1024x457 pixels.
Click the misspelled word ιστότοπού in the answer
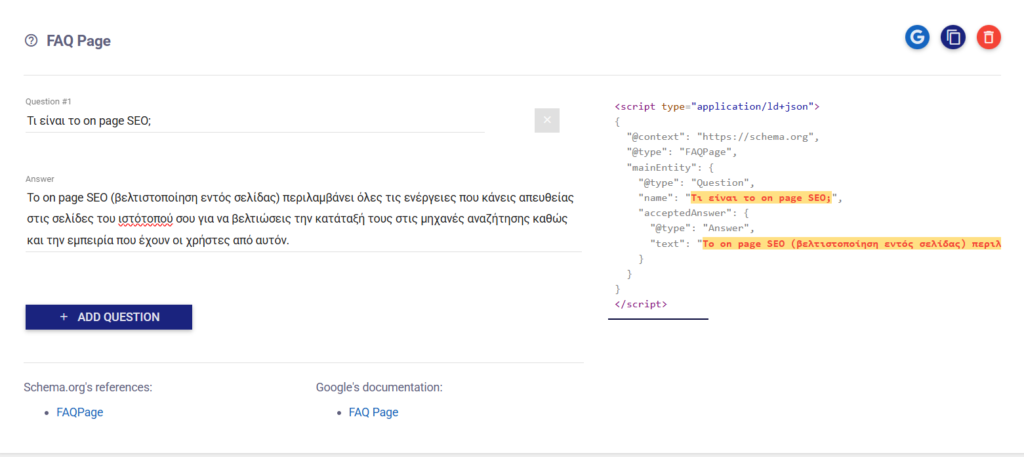(x=146, y=219)
